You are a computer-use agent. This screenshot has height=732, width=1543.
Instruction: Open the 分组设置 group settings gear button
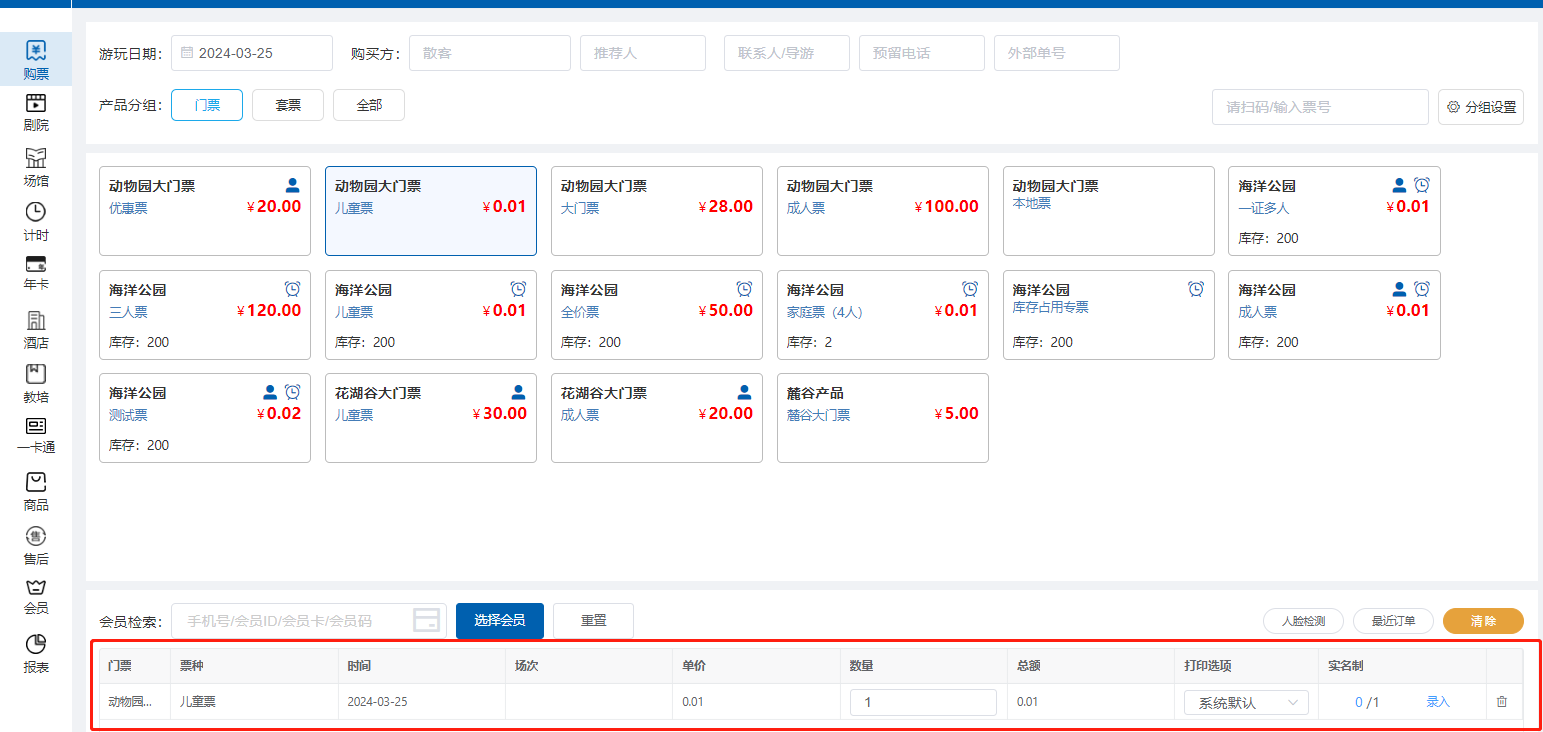point(1481,107)
